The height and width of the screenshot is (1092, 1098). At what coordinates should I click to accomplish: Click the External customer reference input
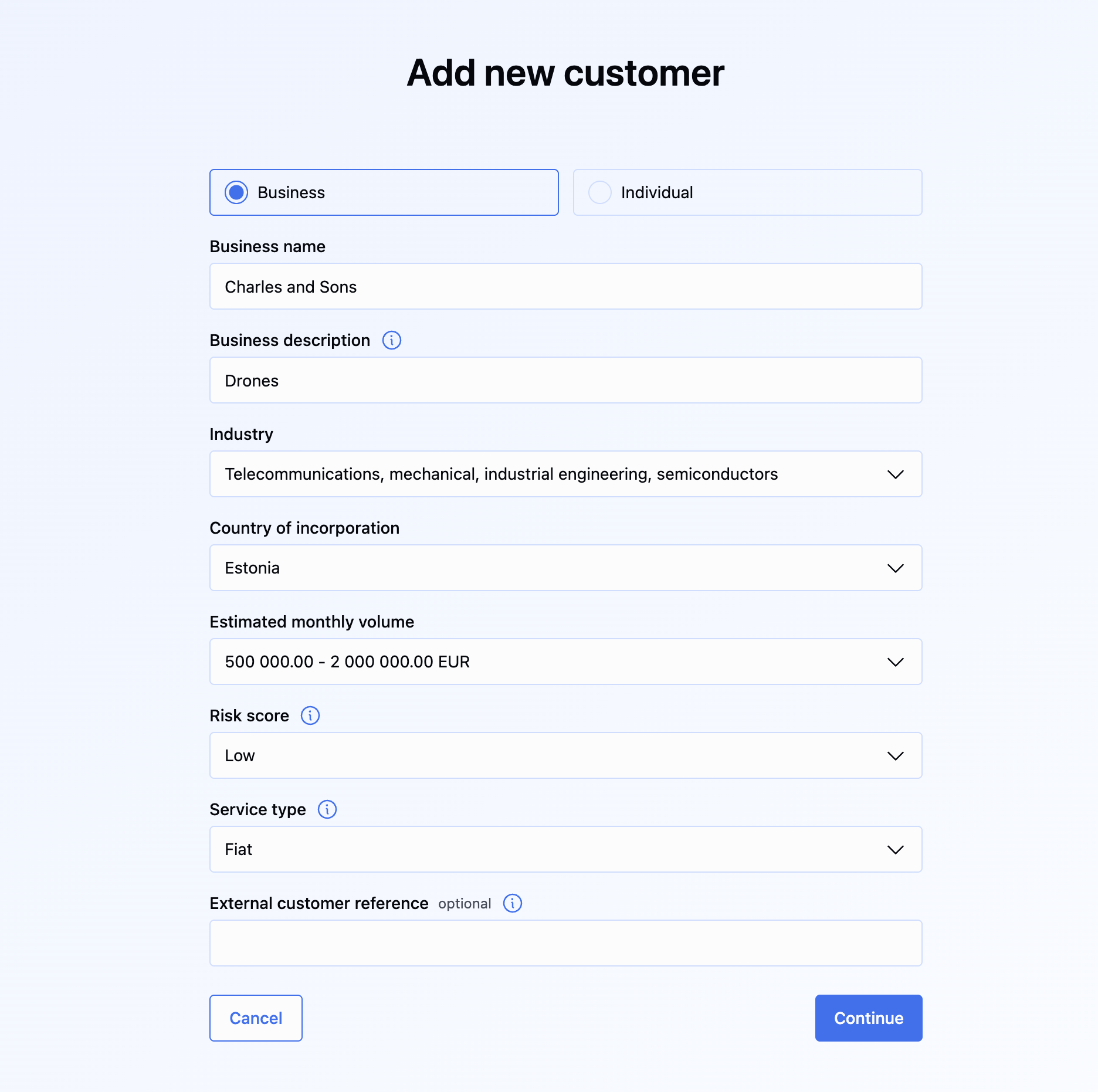(x=565, y=943)
